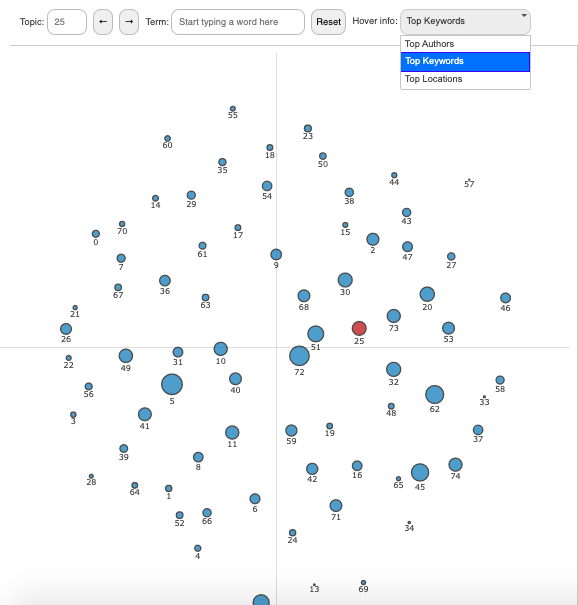Click the Reset button
The height and width of the screenshot is (605, 578).
click(x=328, y=22)
